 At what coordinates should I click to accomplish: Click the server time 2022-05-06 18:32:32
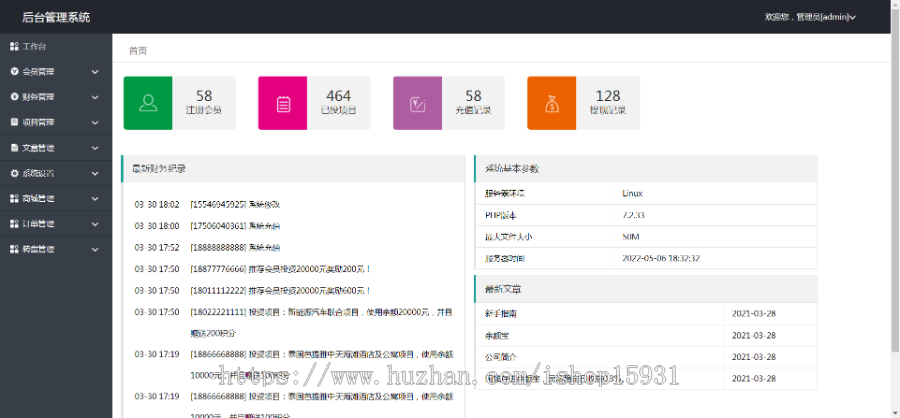(x=661, y=258)
